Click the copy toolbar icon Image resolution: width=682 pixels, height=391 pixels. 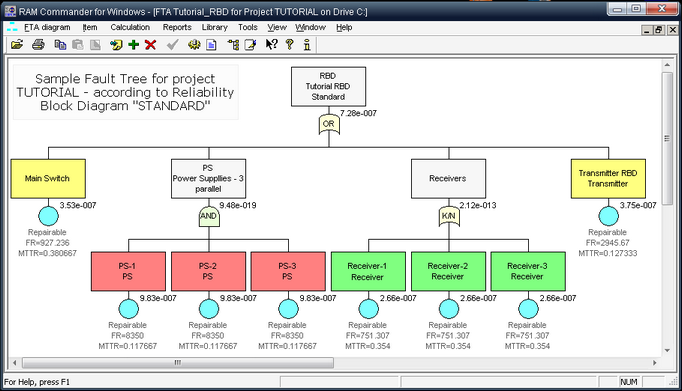coord(60,44)
